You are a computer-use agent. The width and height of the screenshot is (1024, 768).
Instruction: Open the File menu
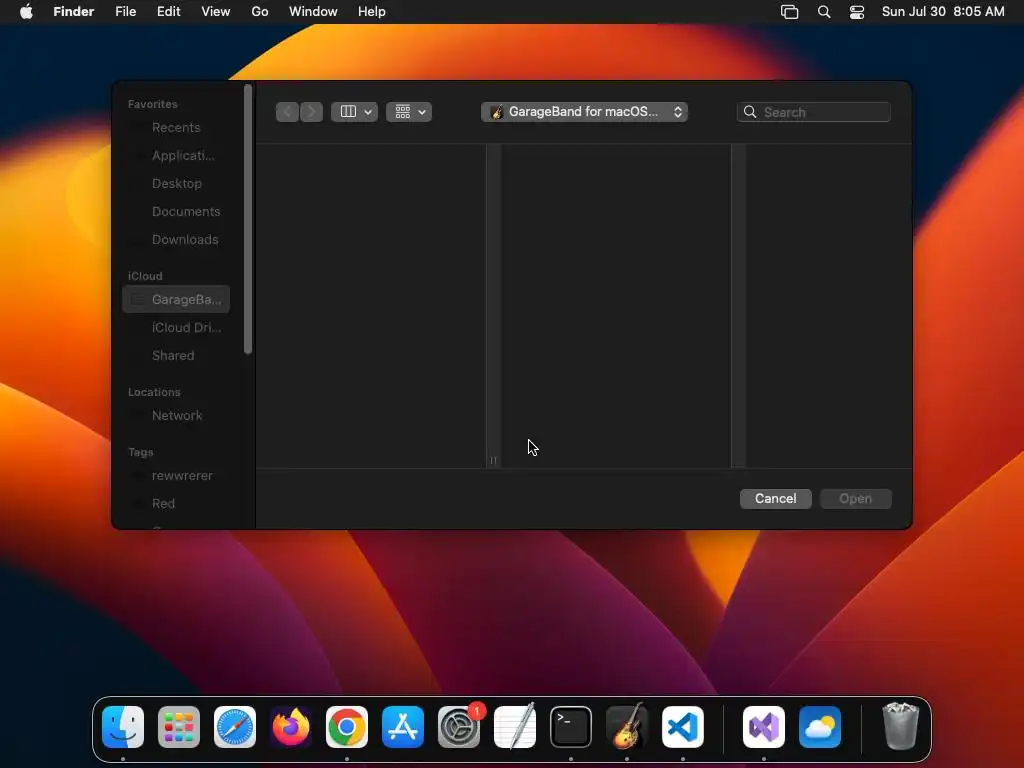pos(125,12)
